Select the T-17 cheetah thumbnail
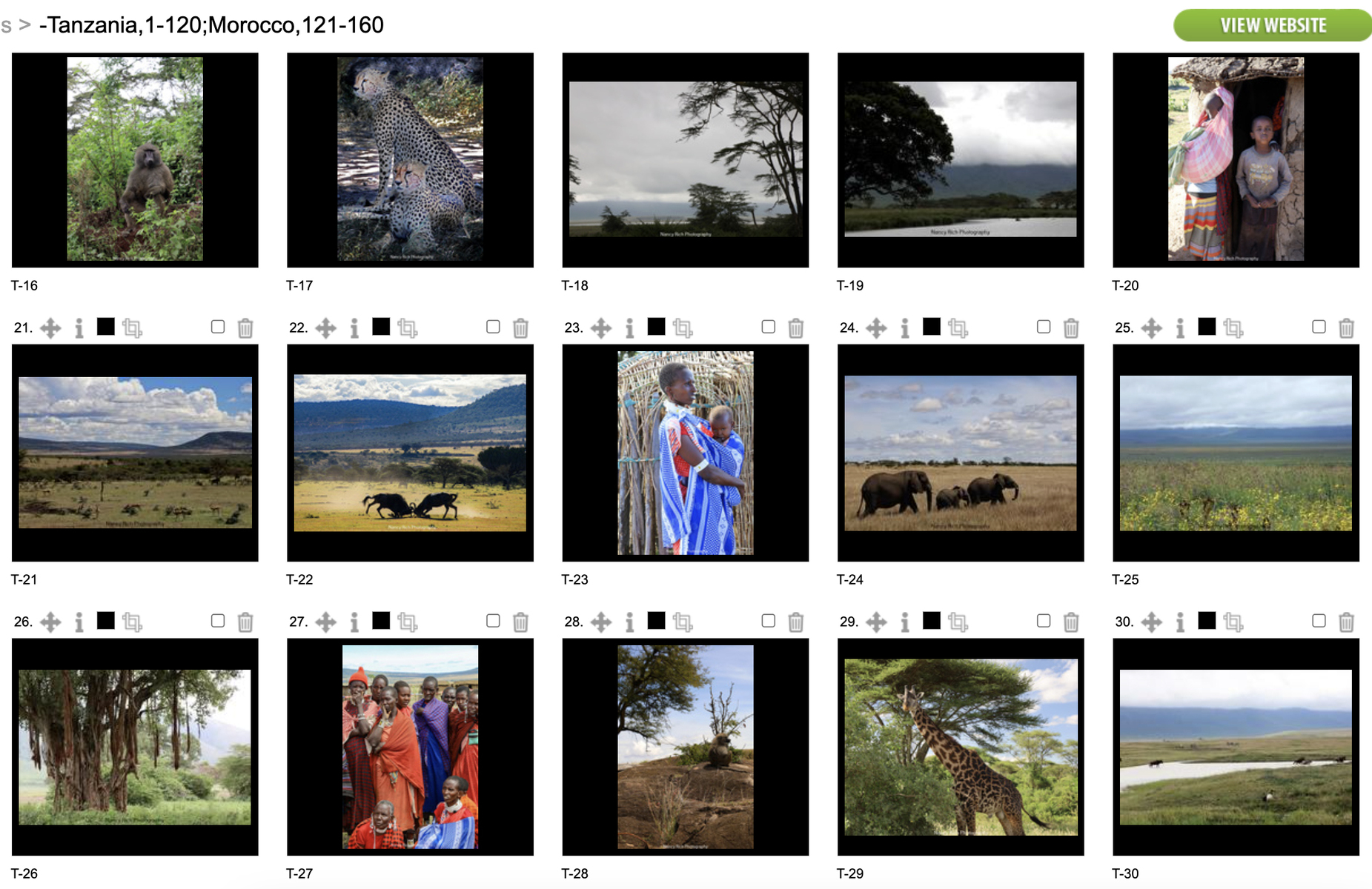This screenshot has height=889, width=1372. 410,159
